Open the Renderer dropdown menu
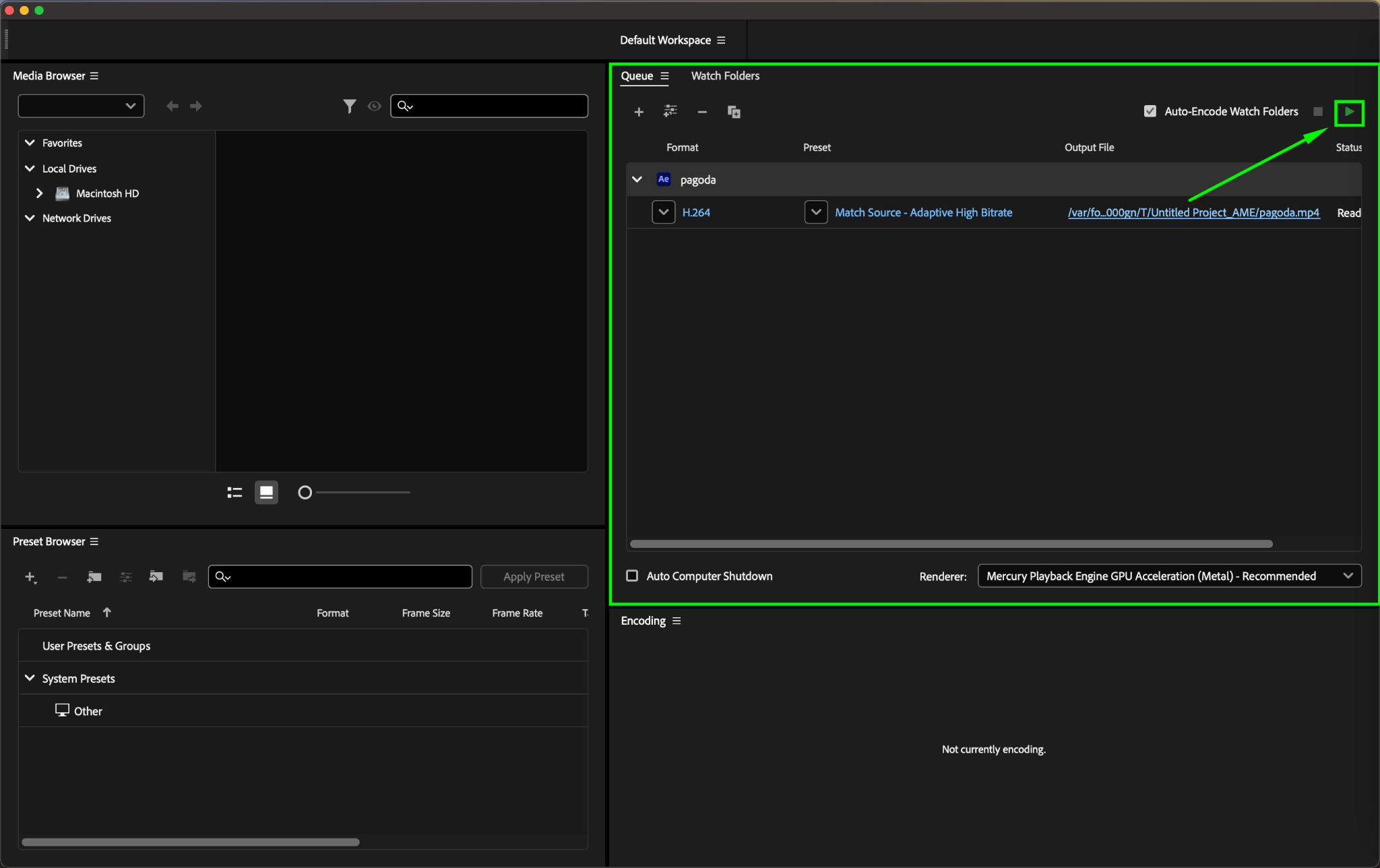The height and width of the screenshot is (868, 1380). pos(1169,576)
